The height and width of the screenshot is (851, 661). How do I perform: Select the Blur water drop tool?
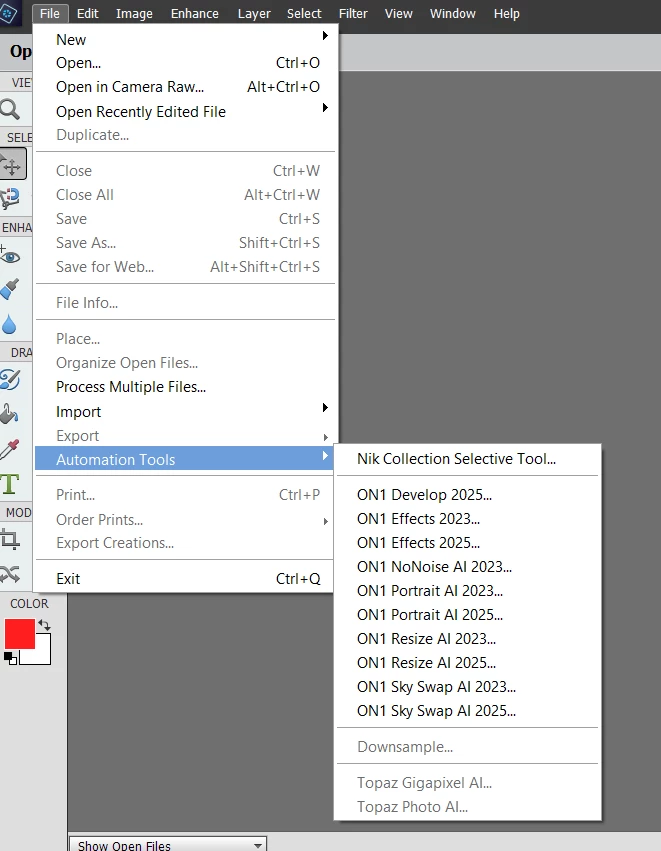[x=9, y=324]
